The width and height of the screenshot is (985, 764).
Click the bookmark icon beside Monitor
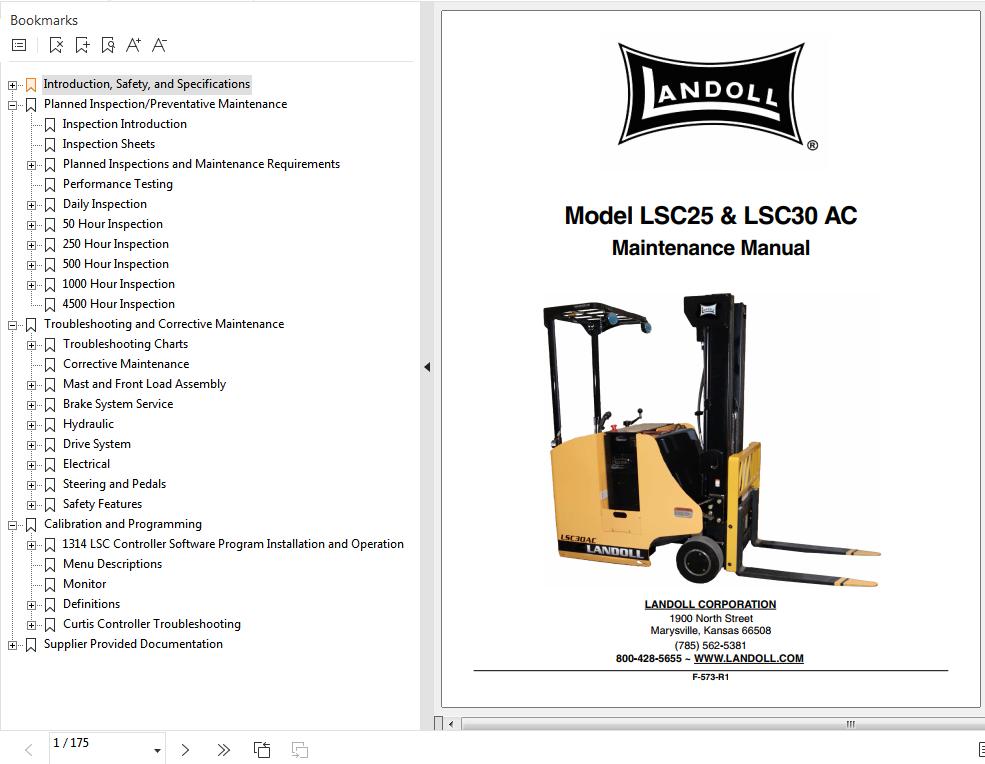click(50, 585)
